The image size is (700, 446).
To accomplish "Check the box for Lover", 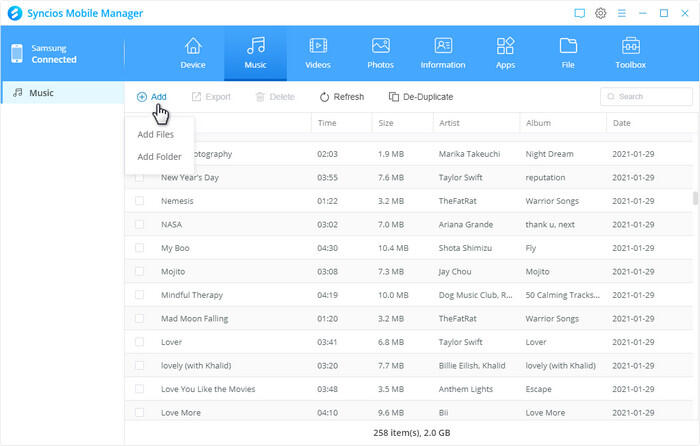I will point(139,342).
